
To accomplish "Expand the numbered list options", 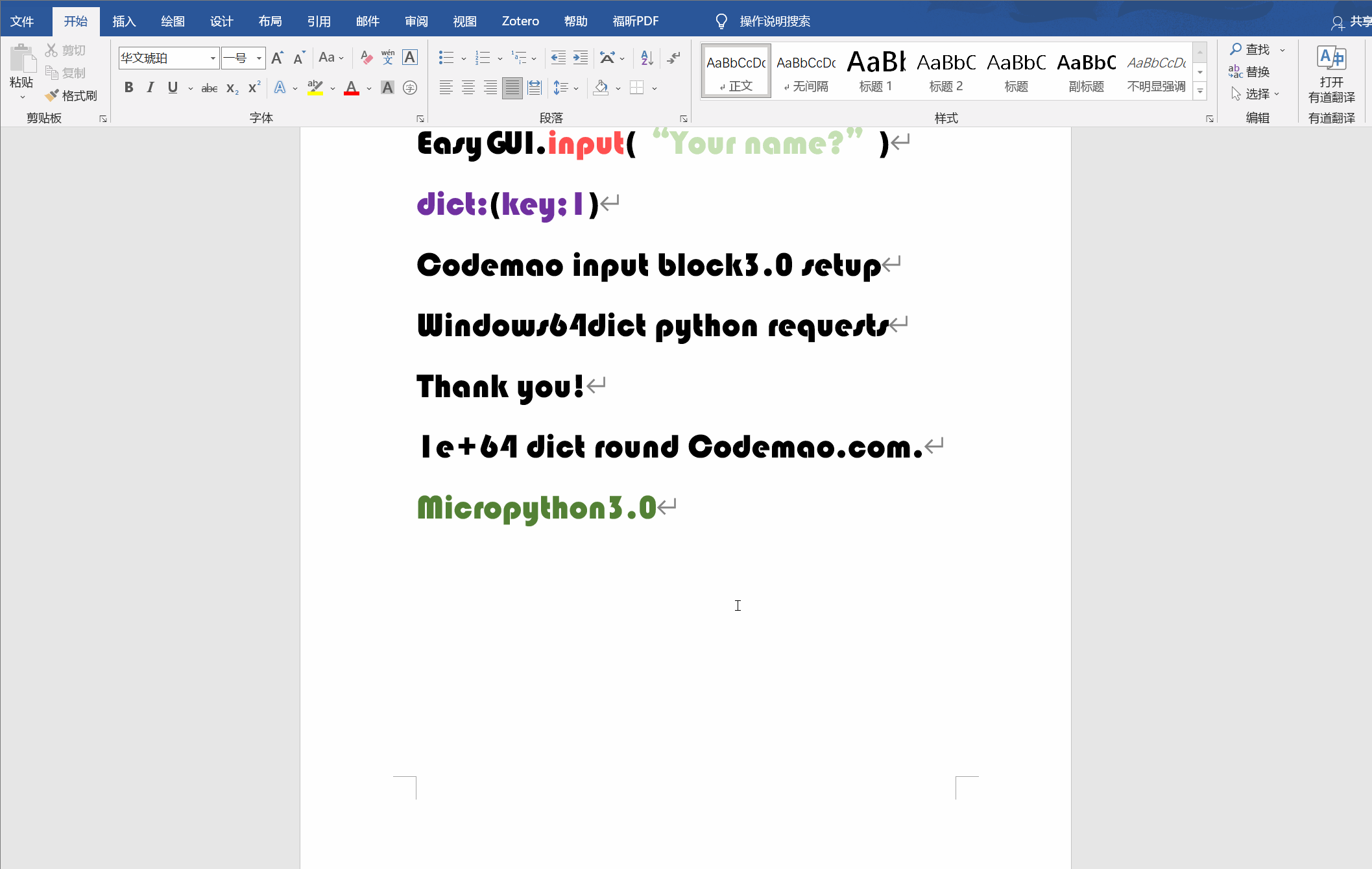I will click(500, 58).
